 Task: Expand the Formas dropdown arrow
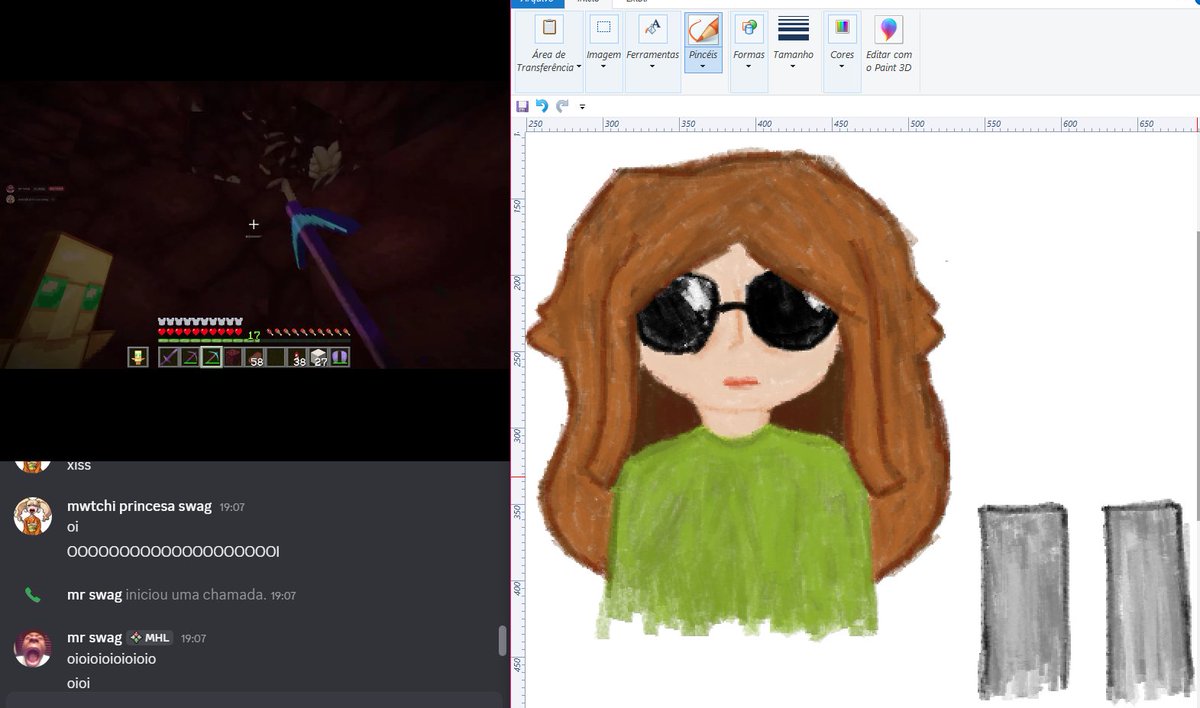pyautogui.click(x=748, y=67)
